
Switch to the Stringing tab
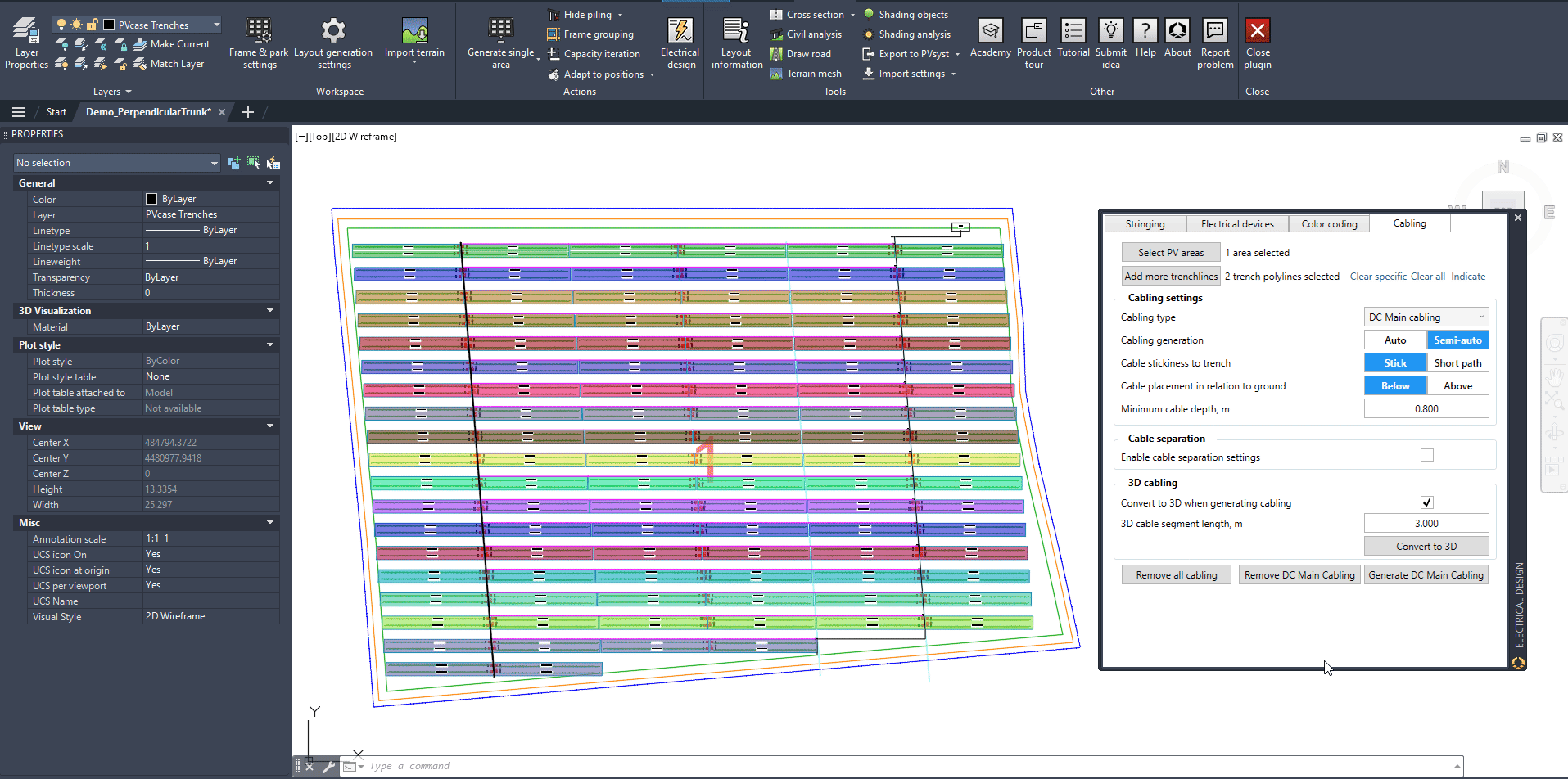(1145, 224)
